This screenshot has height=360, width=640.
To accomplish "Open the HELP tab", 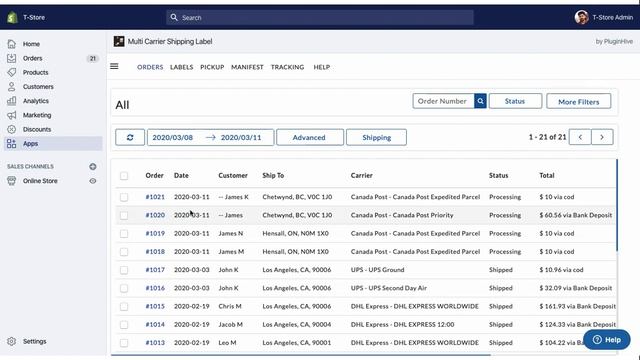I will (322, 67).
